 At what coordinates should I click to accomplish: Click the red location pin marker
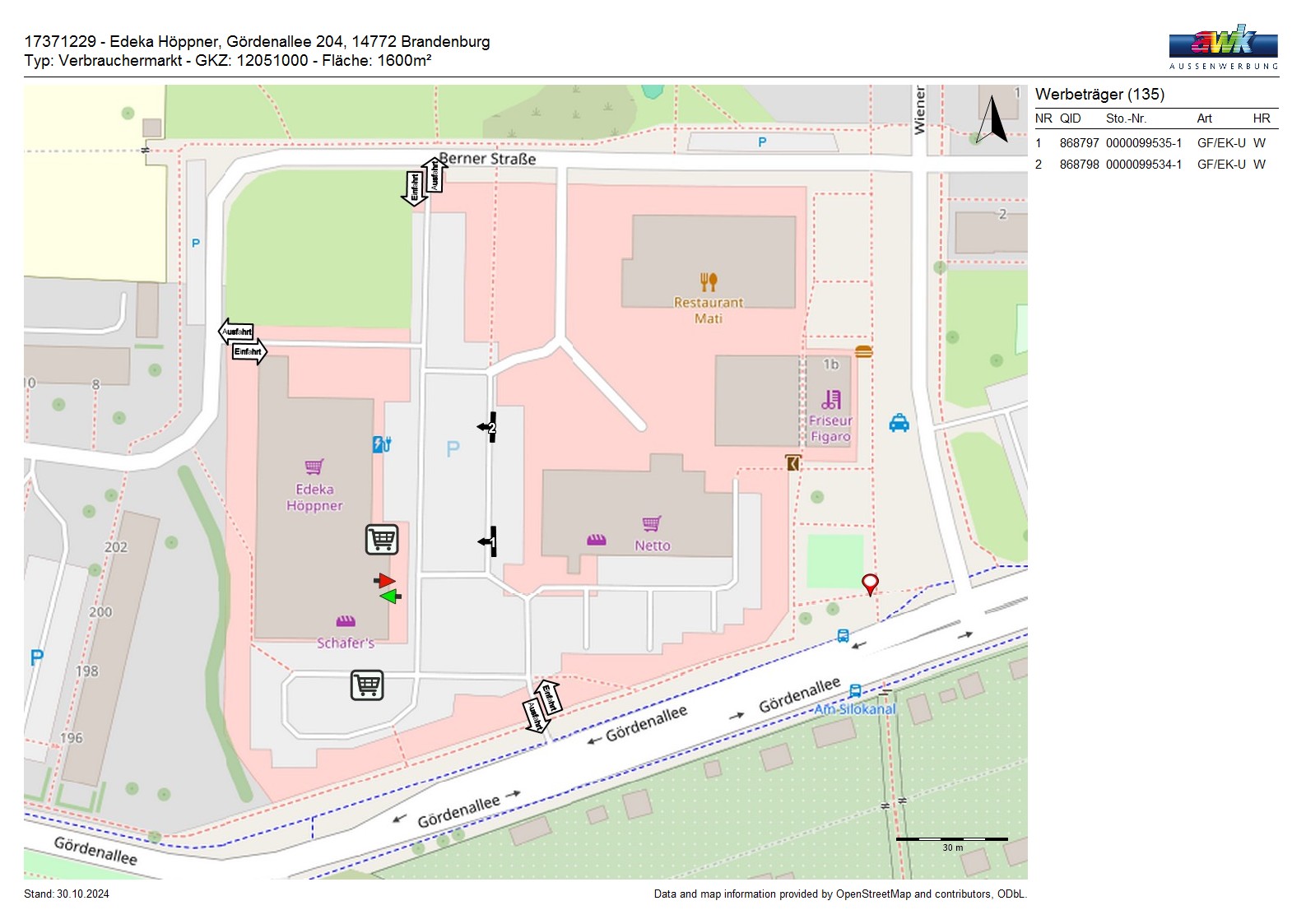tap(870, 583)
